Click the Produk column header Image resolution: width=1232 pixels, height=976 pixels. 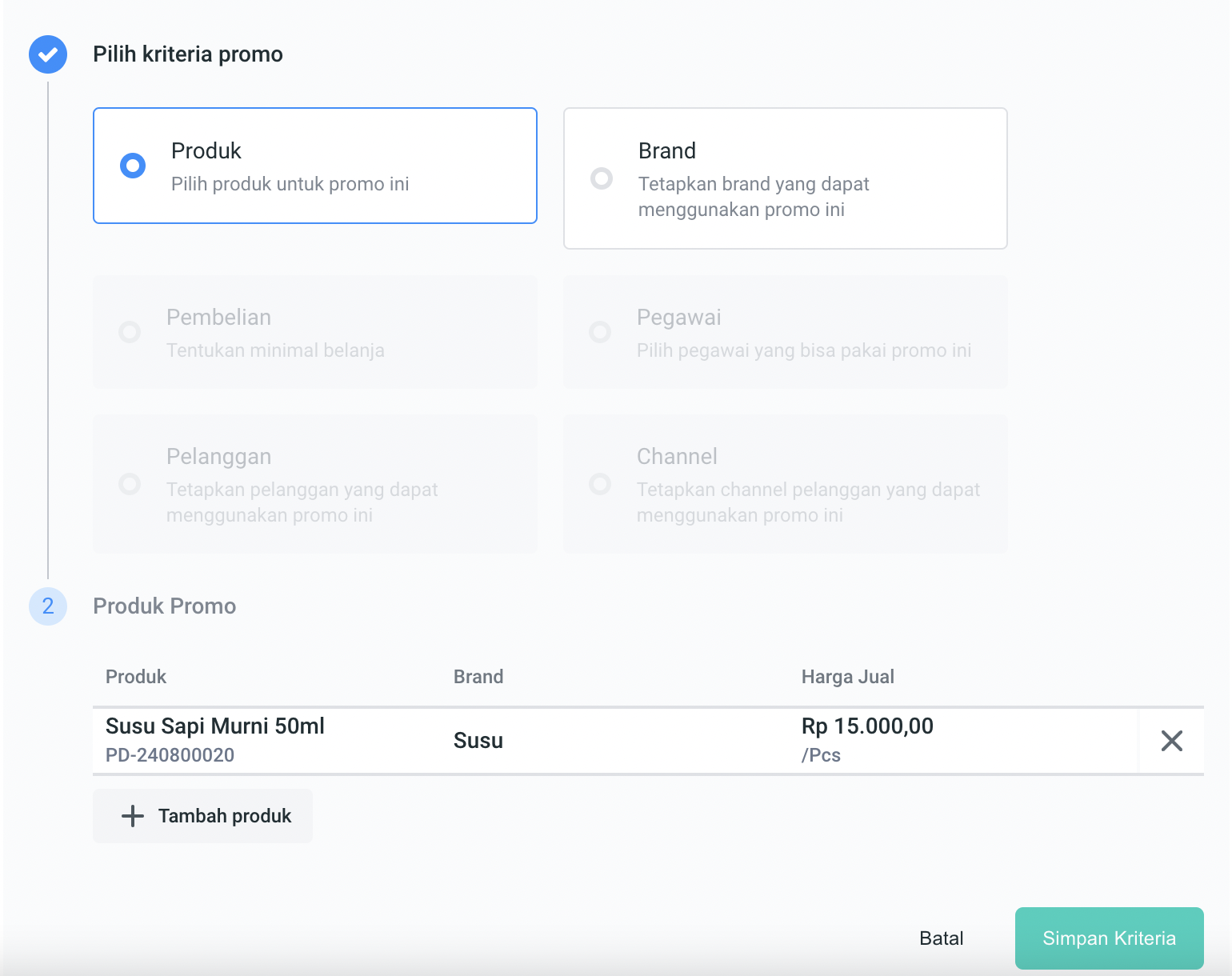coord(136,677)
